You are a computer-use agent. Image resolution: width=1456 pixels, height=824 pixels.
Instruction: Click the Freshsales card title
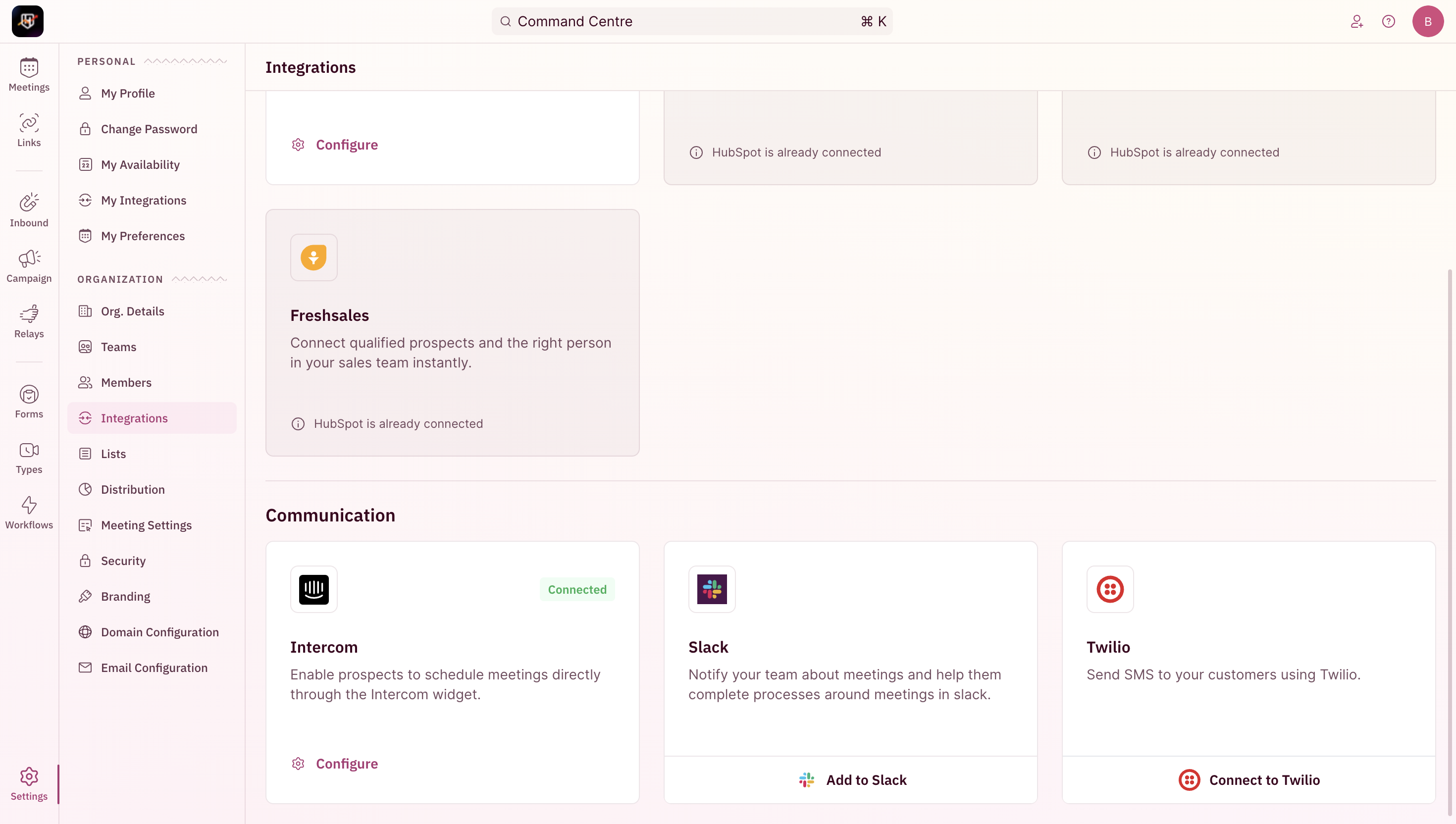329,315
